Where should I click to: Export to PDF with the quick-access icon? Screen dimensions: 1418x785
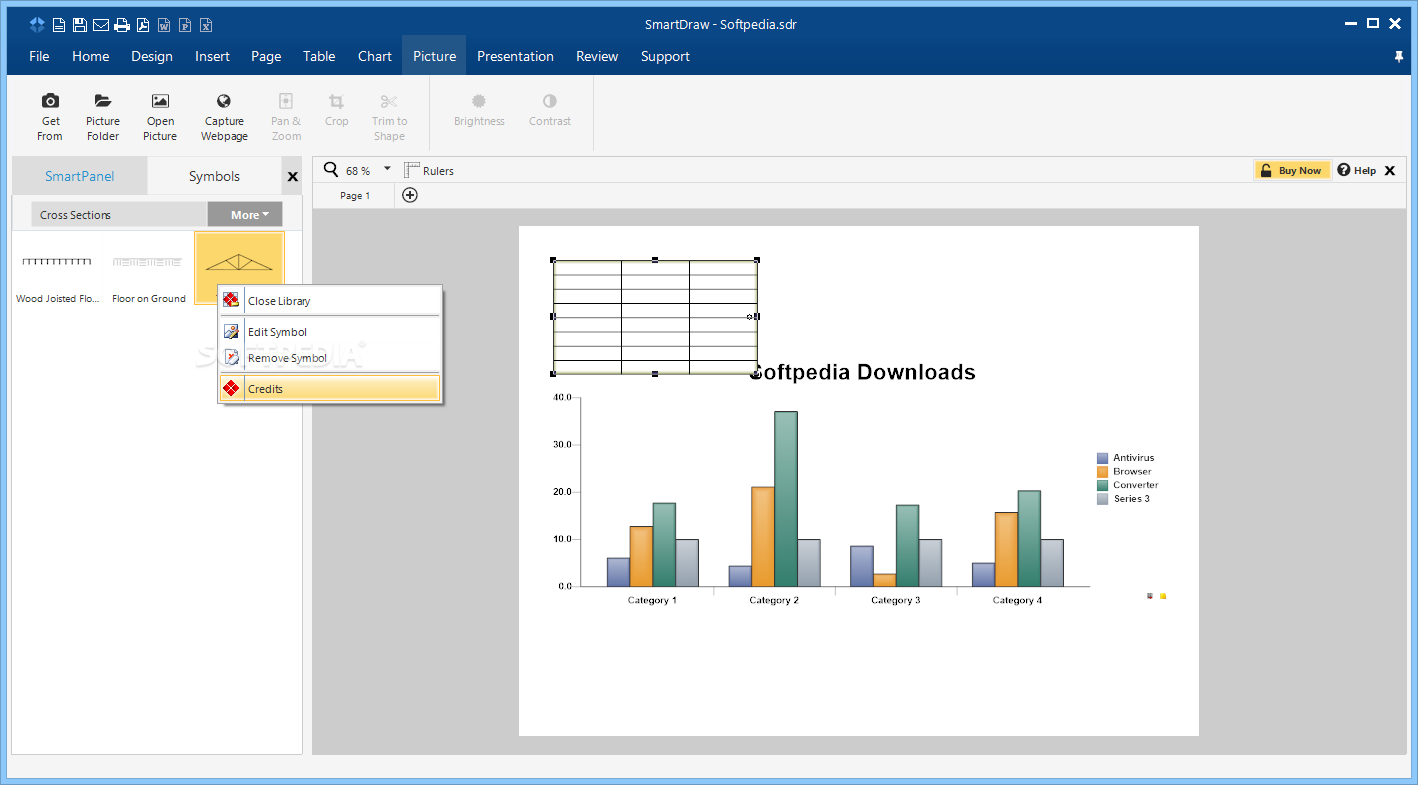(143, 25)
